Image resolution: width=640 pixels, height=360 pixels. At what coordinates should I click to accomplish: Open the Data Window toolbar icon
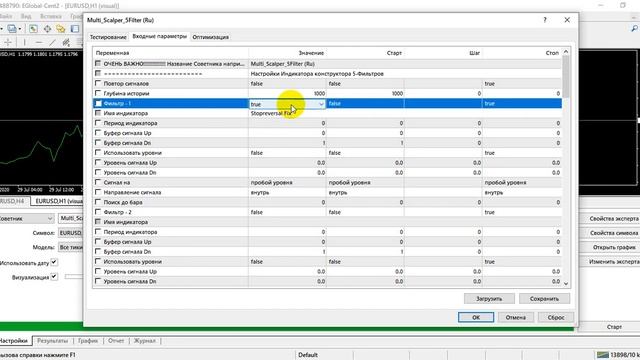pos(47,29)
